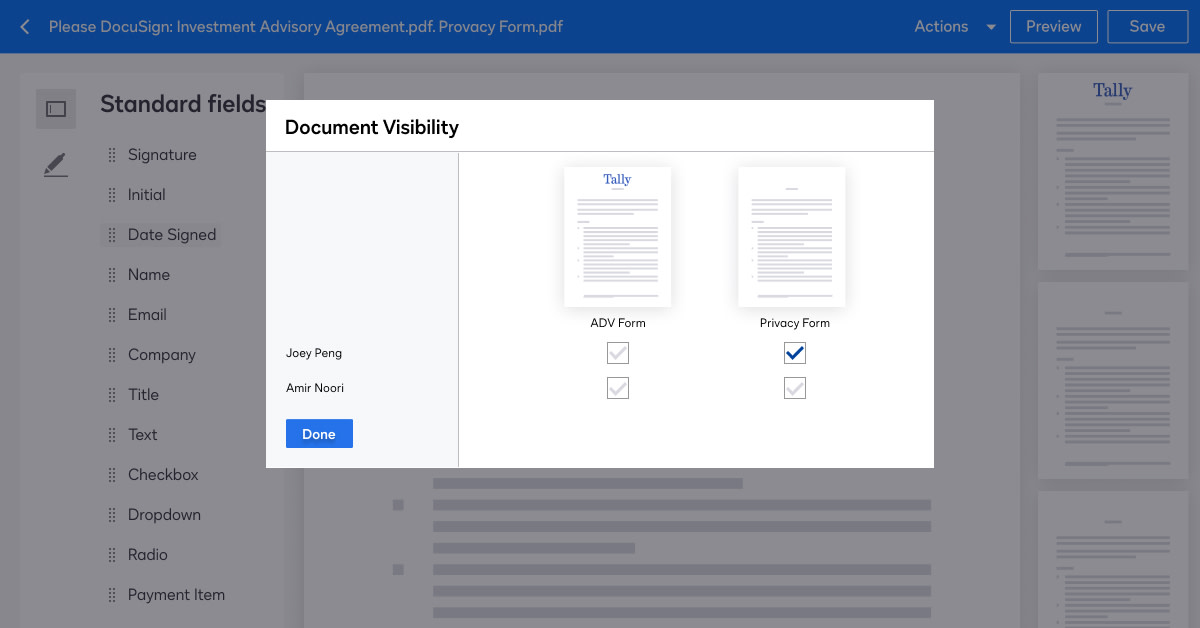The height and width of the screenshot is (628, 1200).
Task: Choose the Payment Item field
Action: coord(176,594)
